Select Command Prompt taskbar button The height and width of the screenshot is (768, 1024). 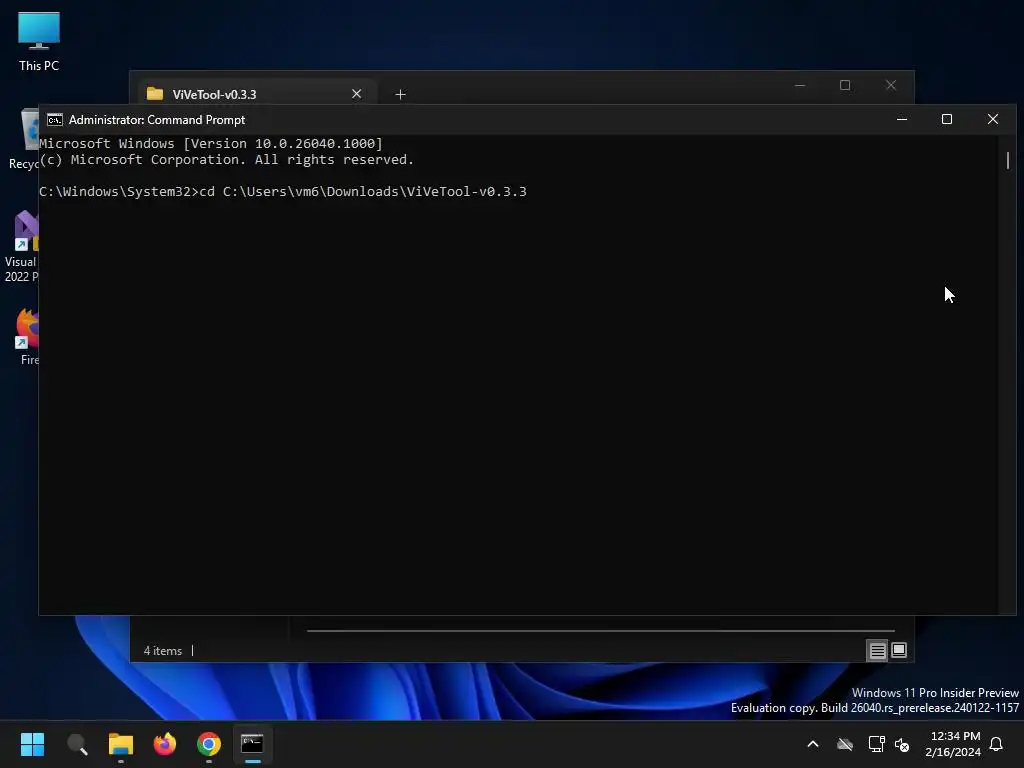252,744
